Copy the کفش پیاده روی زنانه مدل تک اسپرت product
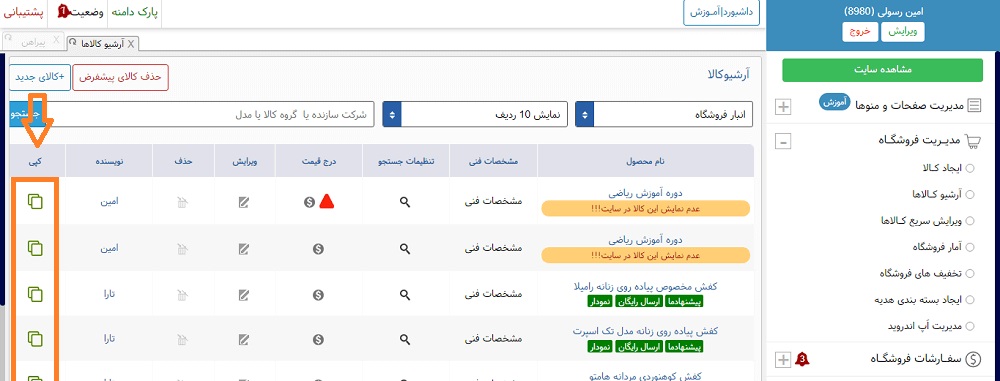 click(x=36, y=339)
